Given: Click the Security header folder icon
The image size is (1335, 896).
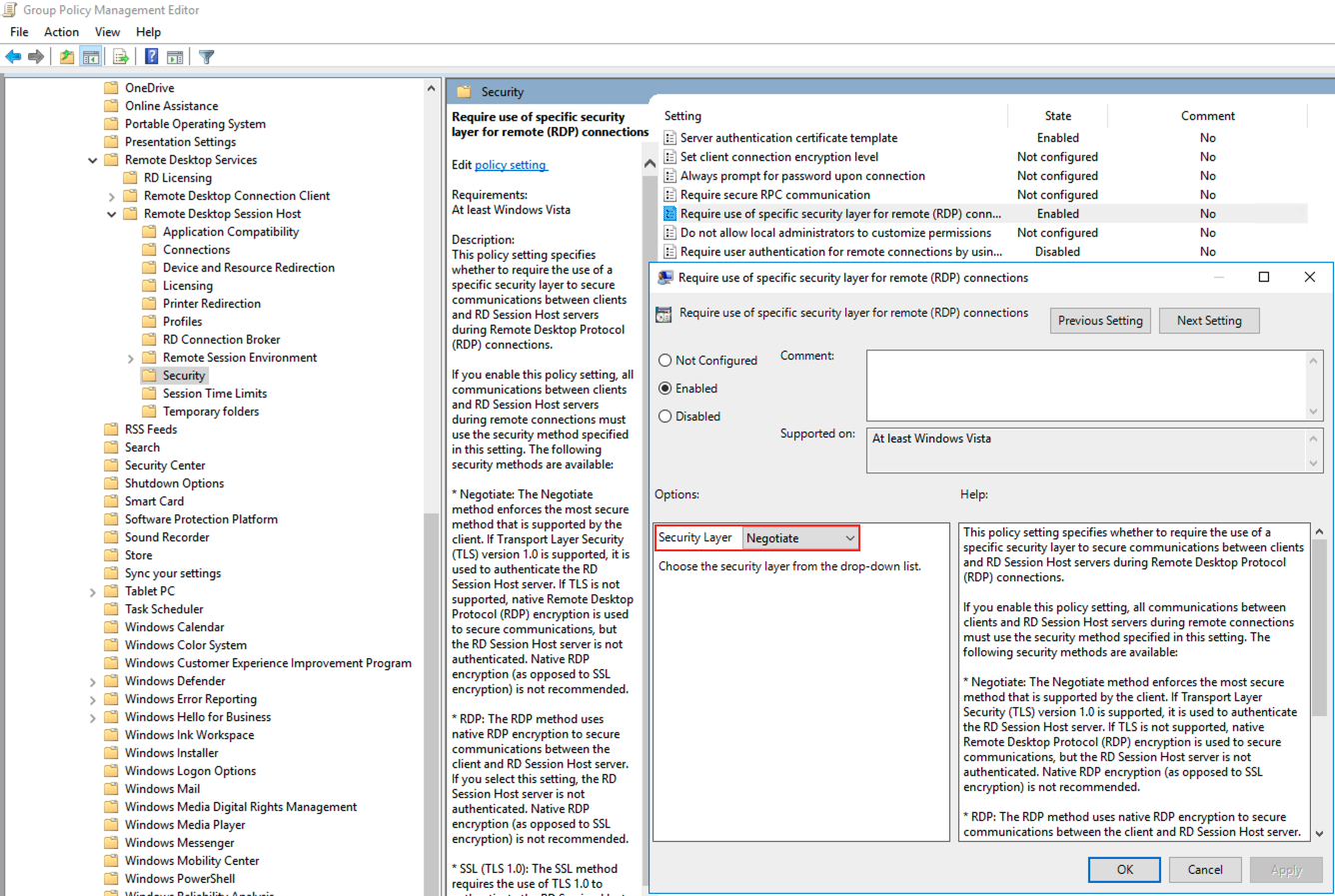Looking at the screenshot, I should [464, 92].
